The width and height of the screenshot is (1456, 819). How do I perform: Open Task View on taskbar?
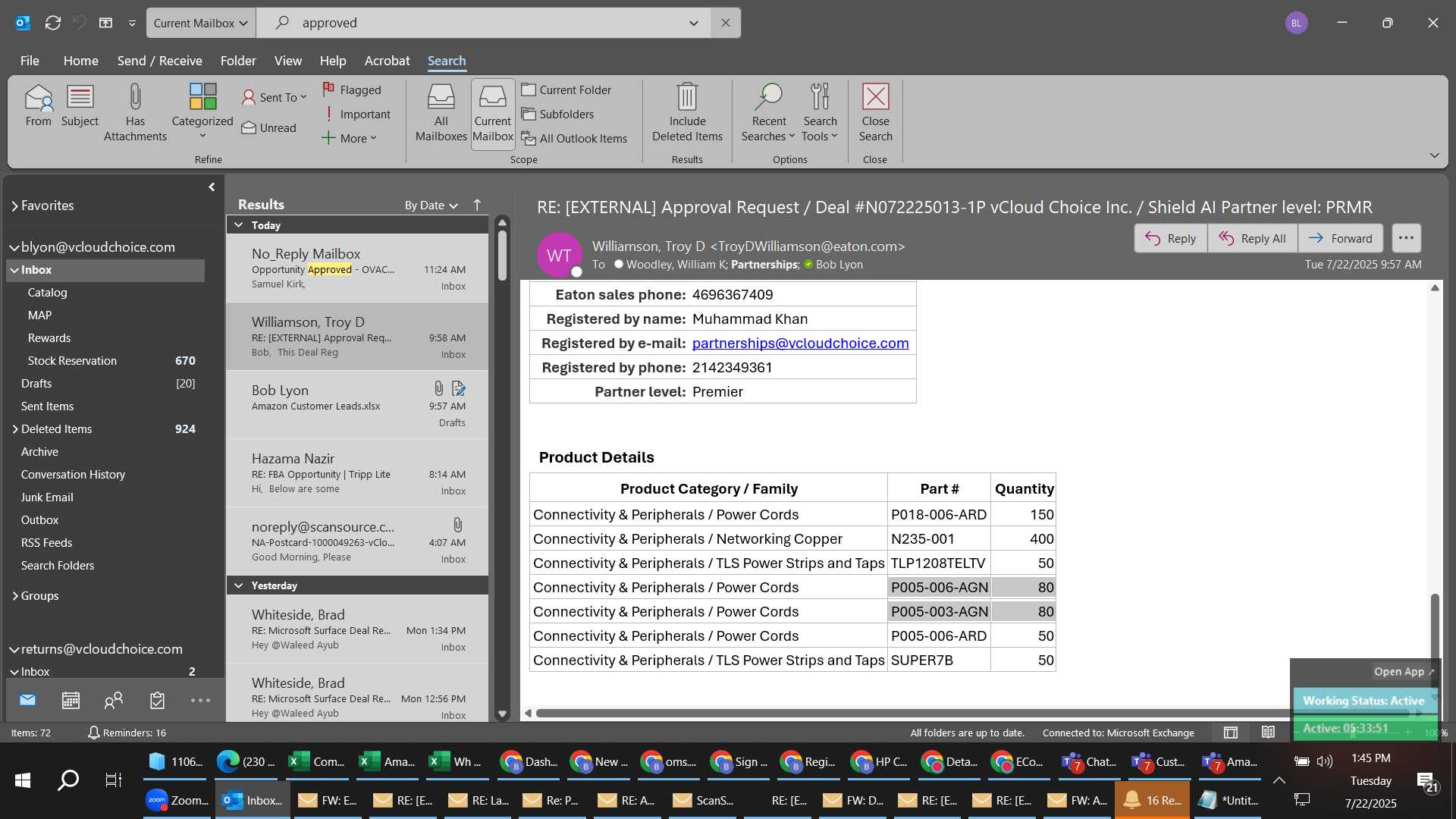tap(114, 780)
